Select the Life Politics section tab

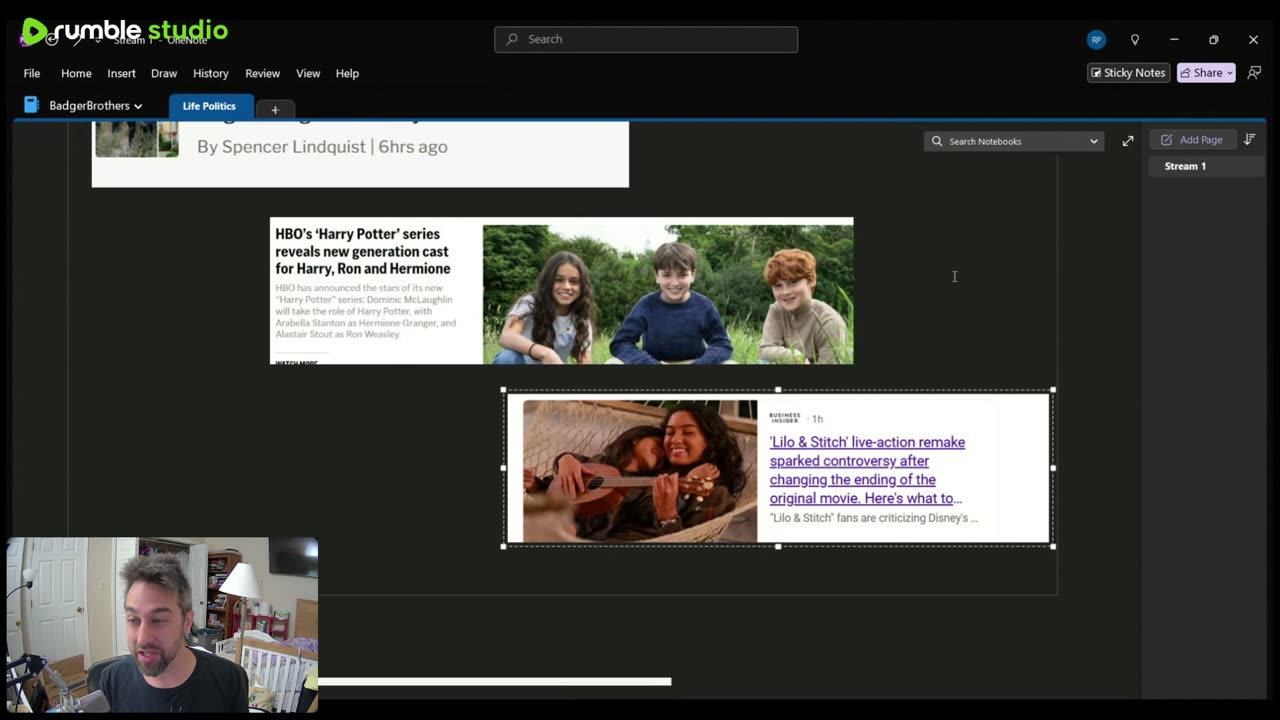[209, 106]
